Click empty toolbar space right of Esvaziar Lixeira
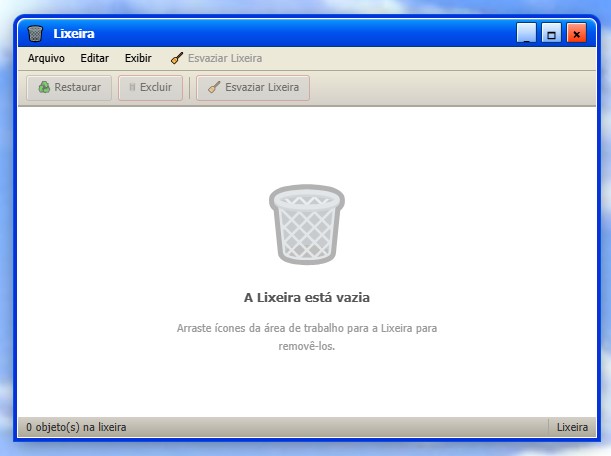This screenshot has height=456, width=611. click(450, 88)
